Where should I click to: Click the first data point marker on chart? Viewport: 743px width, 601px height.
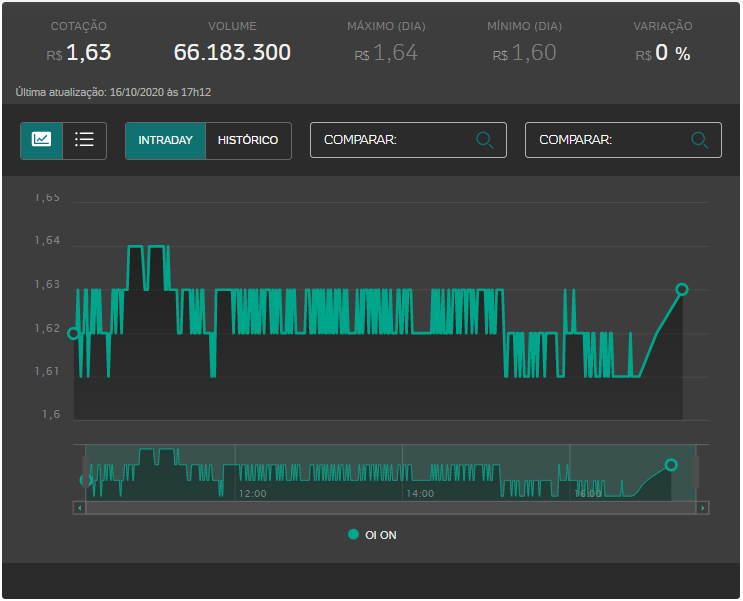(x=72, y=334)
